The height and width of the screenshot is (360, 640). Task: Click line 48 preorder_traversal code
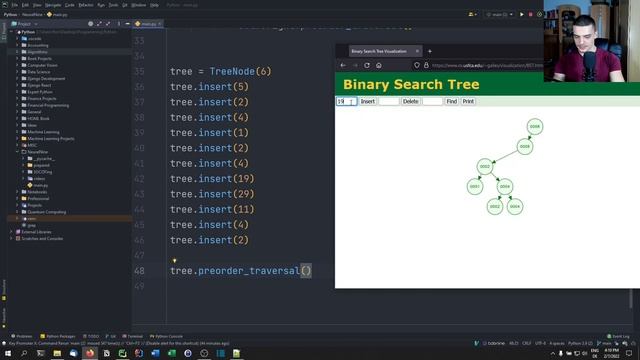[241, 271]
